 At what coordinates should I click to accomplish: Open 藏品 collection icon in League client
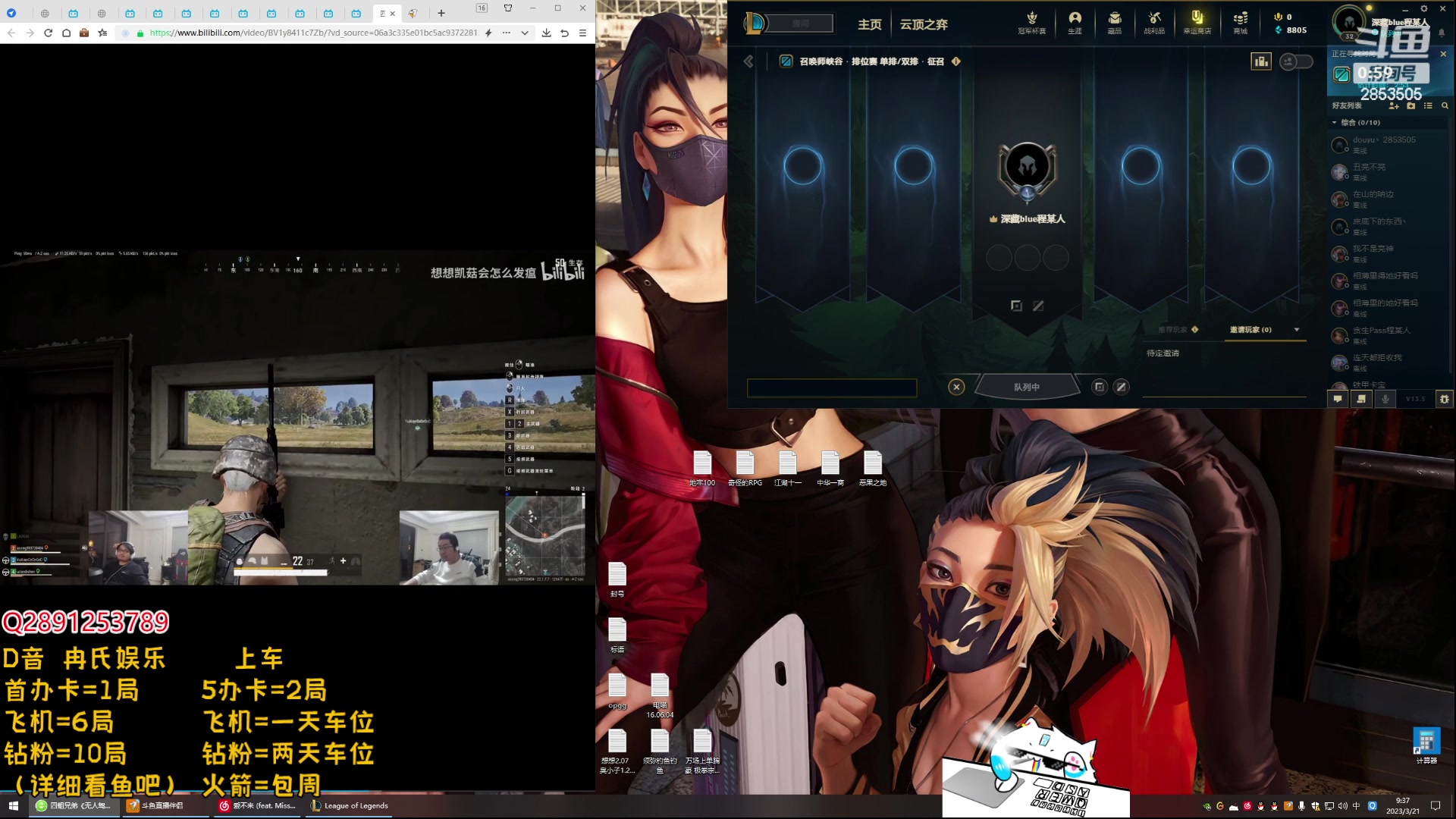1114,22
